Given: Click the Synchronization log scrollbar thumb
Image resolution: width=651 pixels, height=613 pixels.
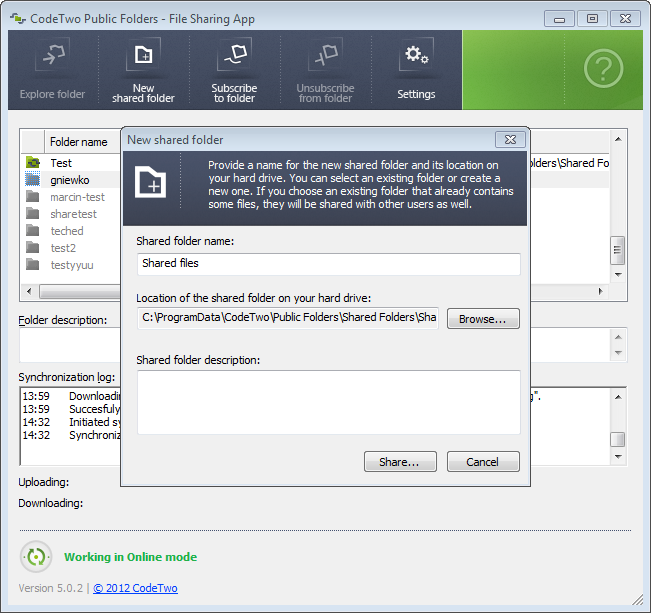Looking at the screenshot, I should [x=617, y=439].
